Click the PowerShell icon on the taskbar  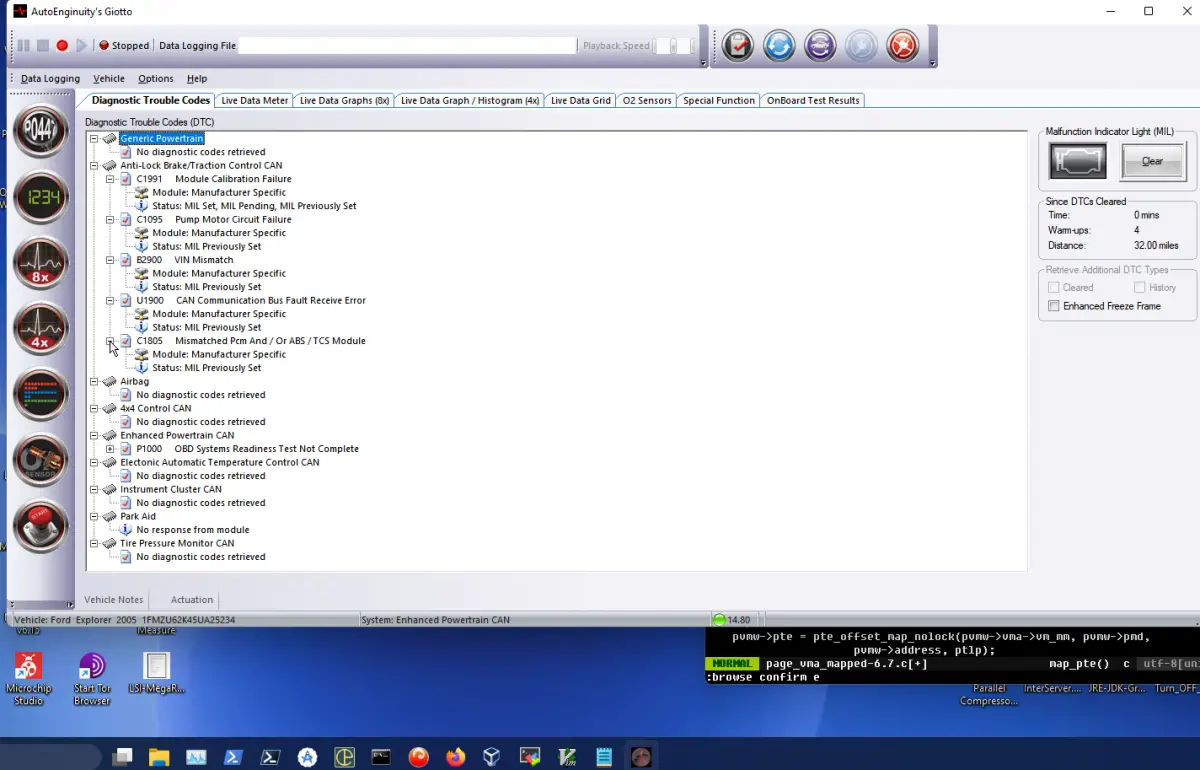point(234,757)
